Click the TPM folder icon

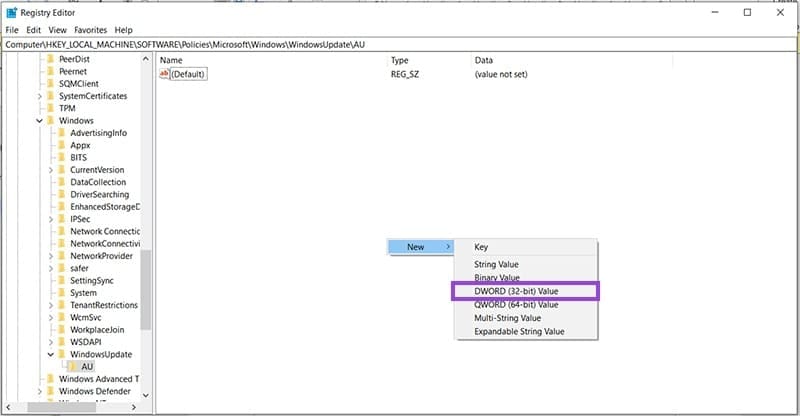pos(51,109)
